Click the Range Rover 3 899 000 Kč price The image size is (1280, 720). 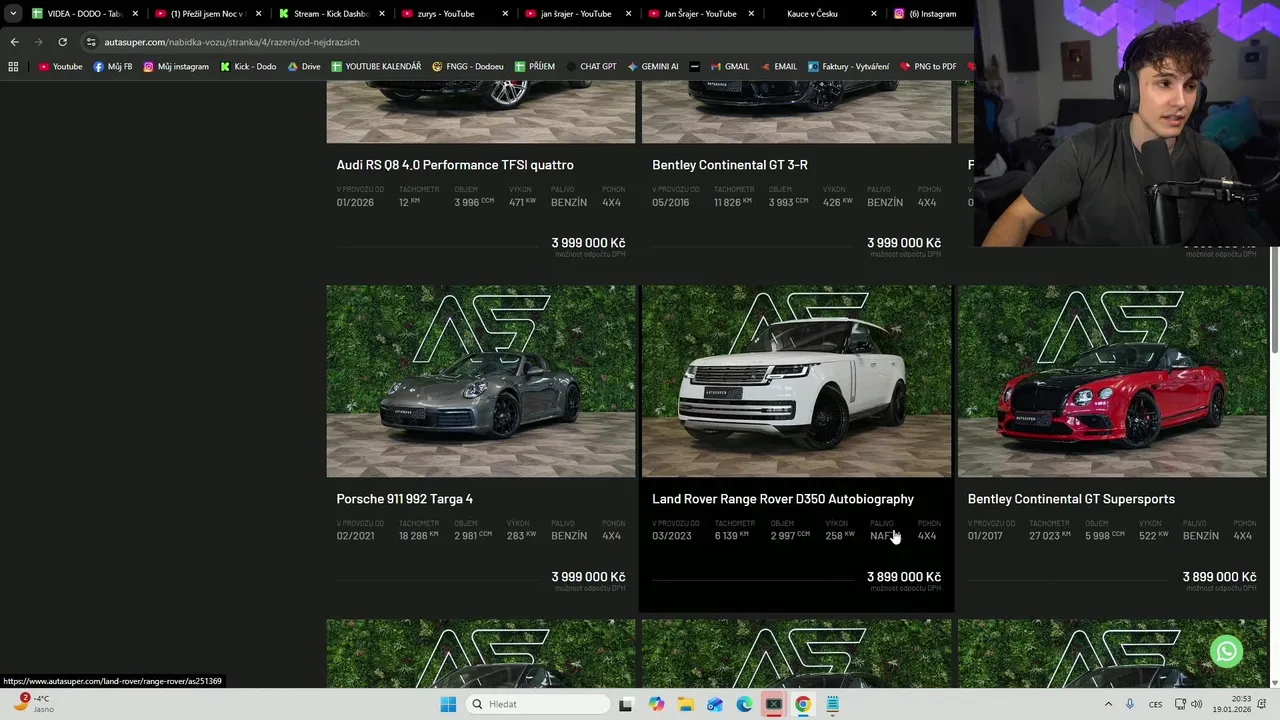point(904,577)
